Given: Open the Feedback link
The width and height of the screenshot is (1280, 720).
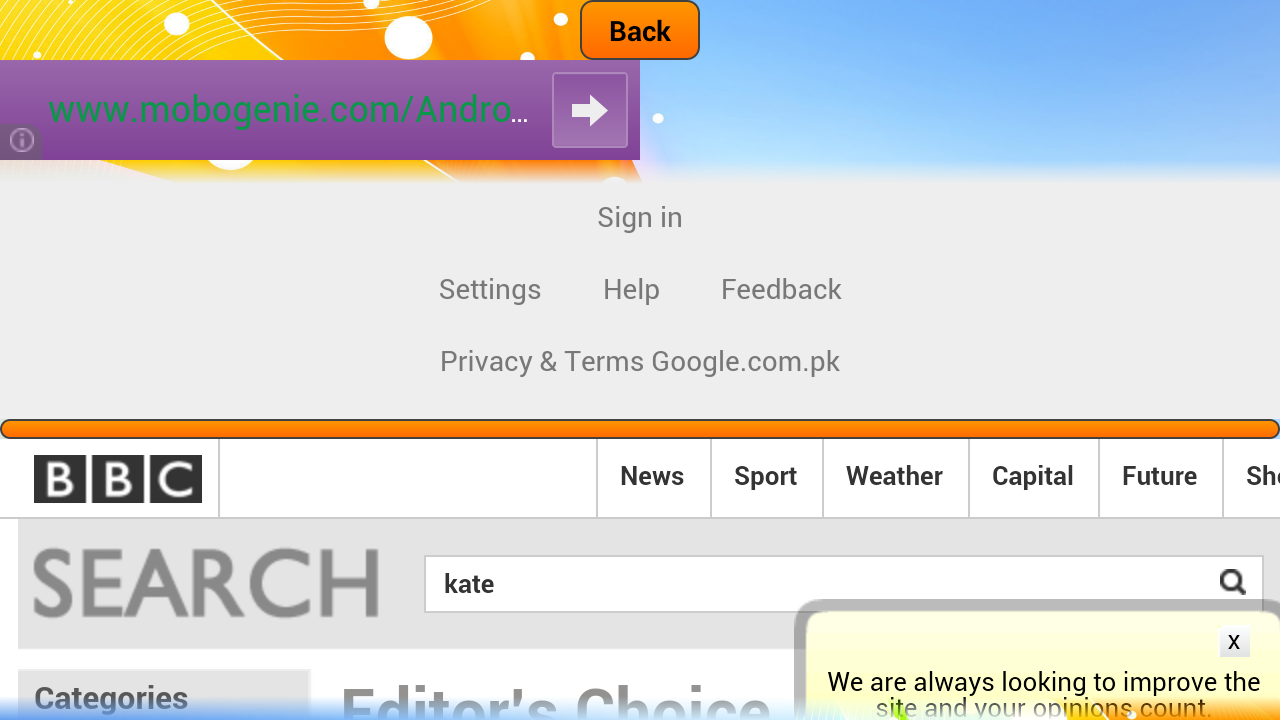Looking at the screenshot, I should click(781, 289).
